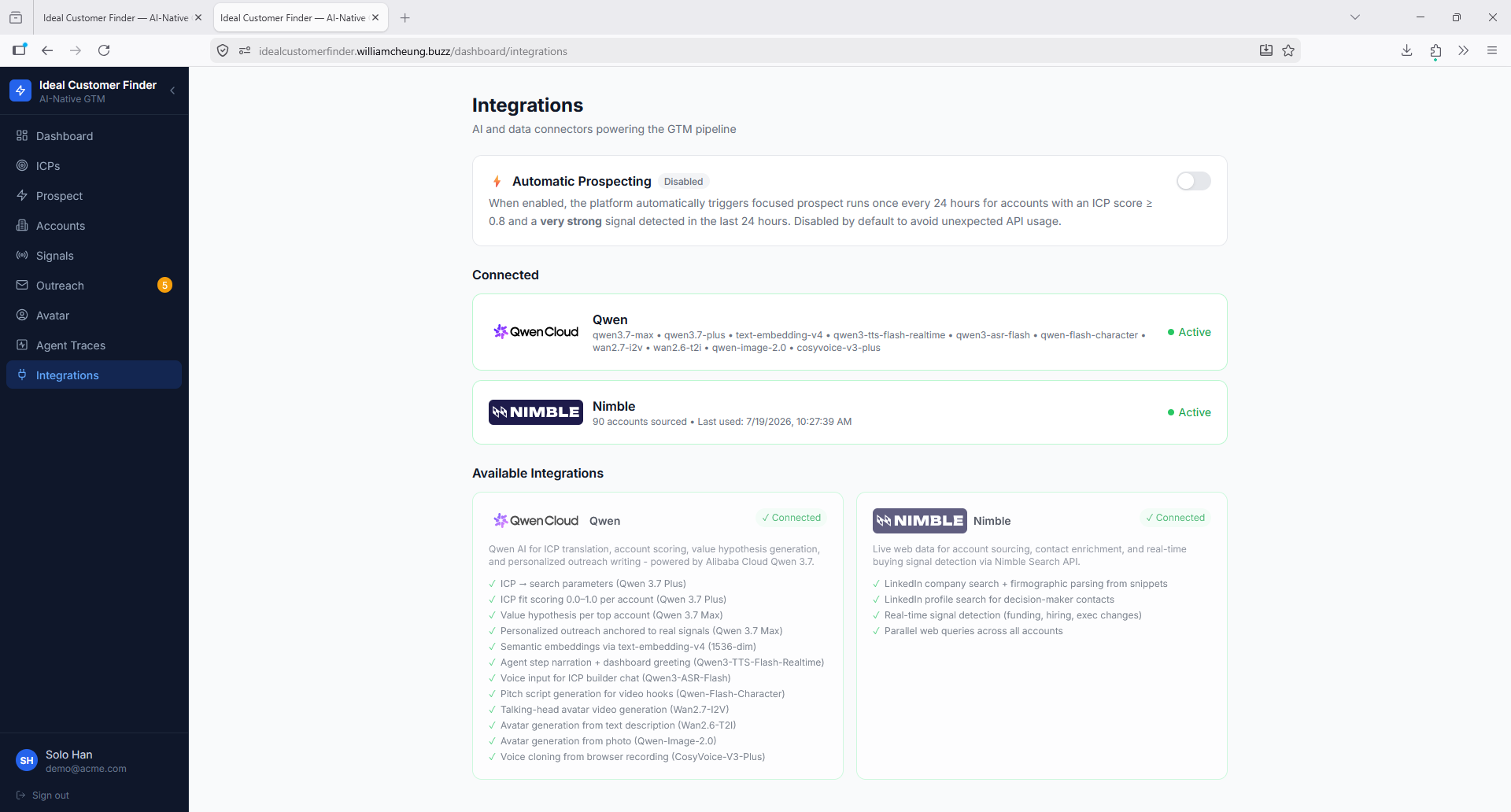1511x812 pixels.
Task: Click the Qwen card Connected badge
Action: (791, 518)
